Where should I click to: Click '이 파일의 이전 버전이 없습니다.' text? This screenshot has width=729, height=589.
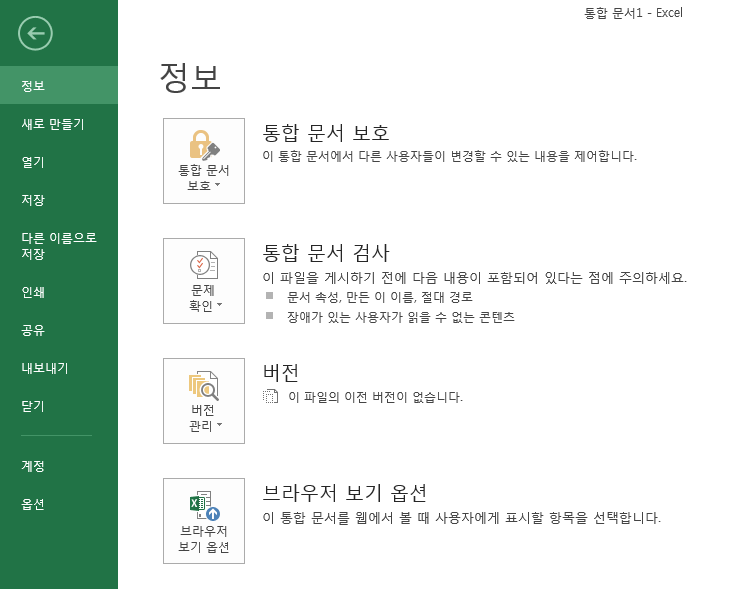point(375,397)
